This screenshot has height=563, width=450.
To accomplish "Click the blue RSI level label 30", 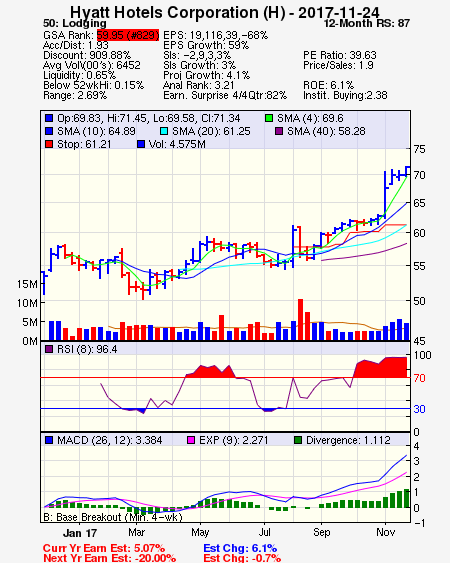I will pyautogui.click(x=419, y=409).
